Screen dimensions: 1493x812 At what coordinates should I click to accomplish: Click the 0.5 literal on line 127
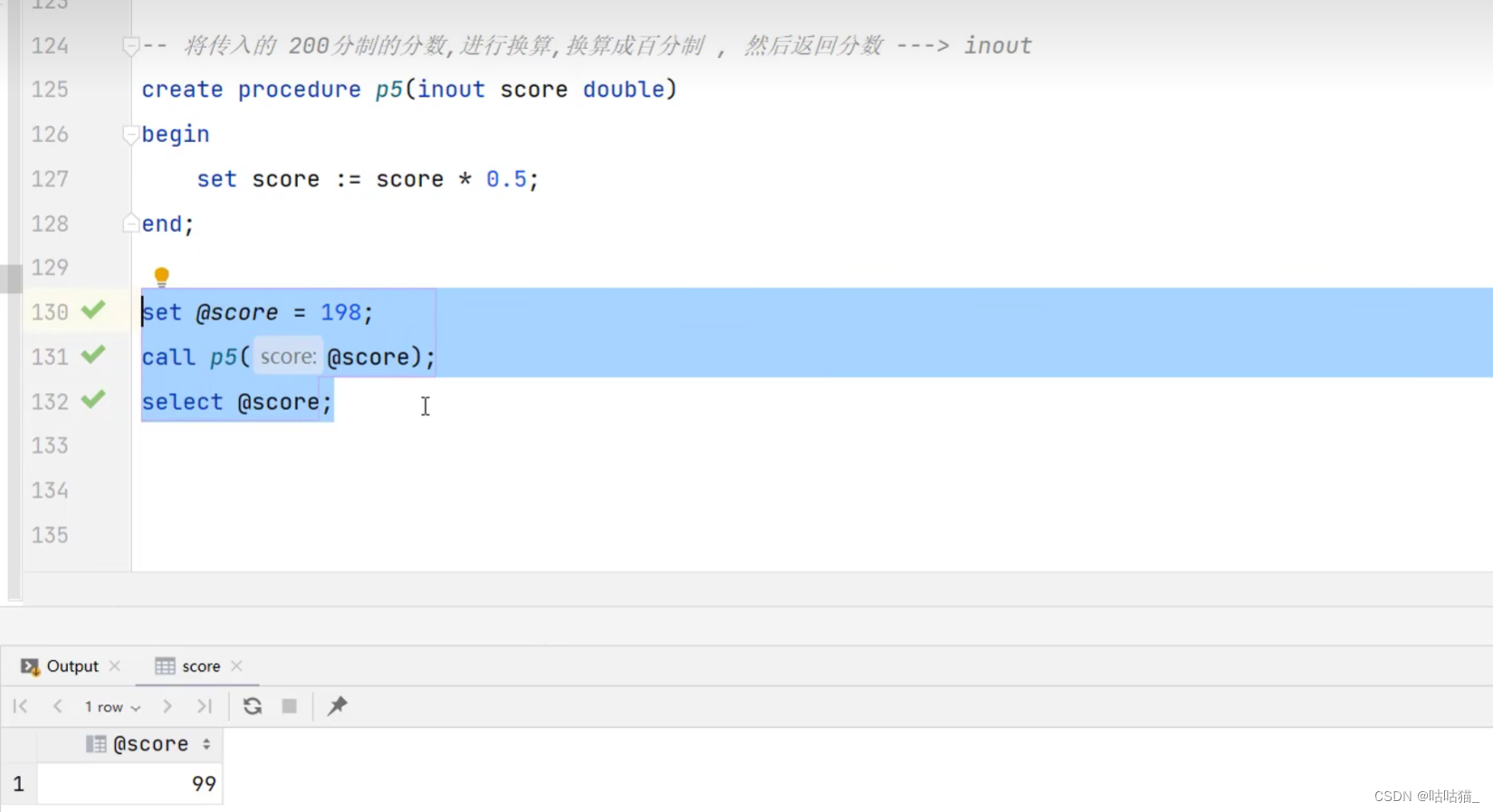(506, 179)
